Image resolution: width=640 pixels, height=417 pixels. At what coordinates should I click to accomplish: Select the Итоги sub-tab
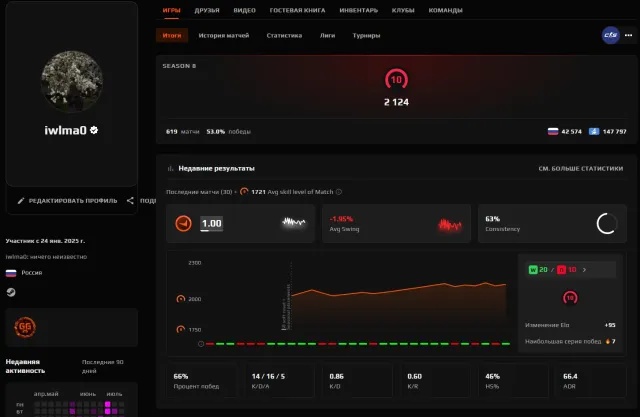[x=172, y=35]
